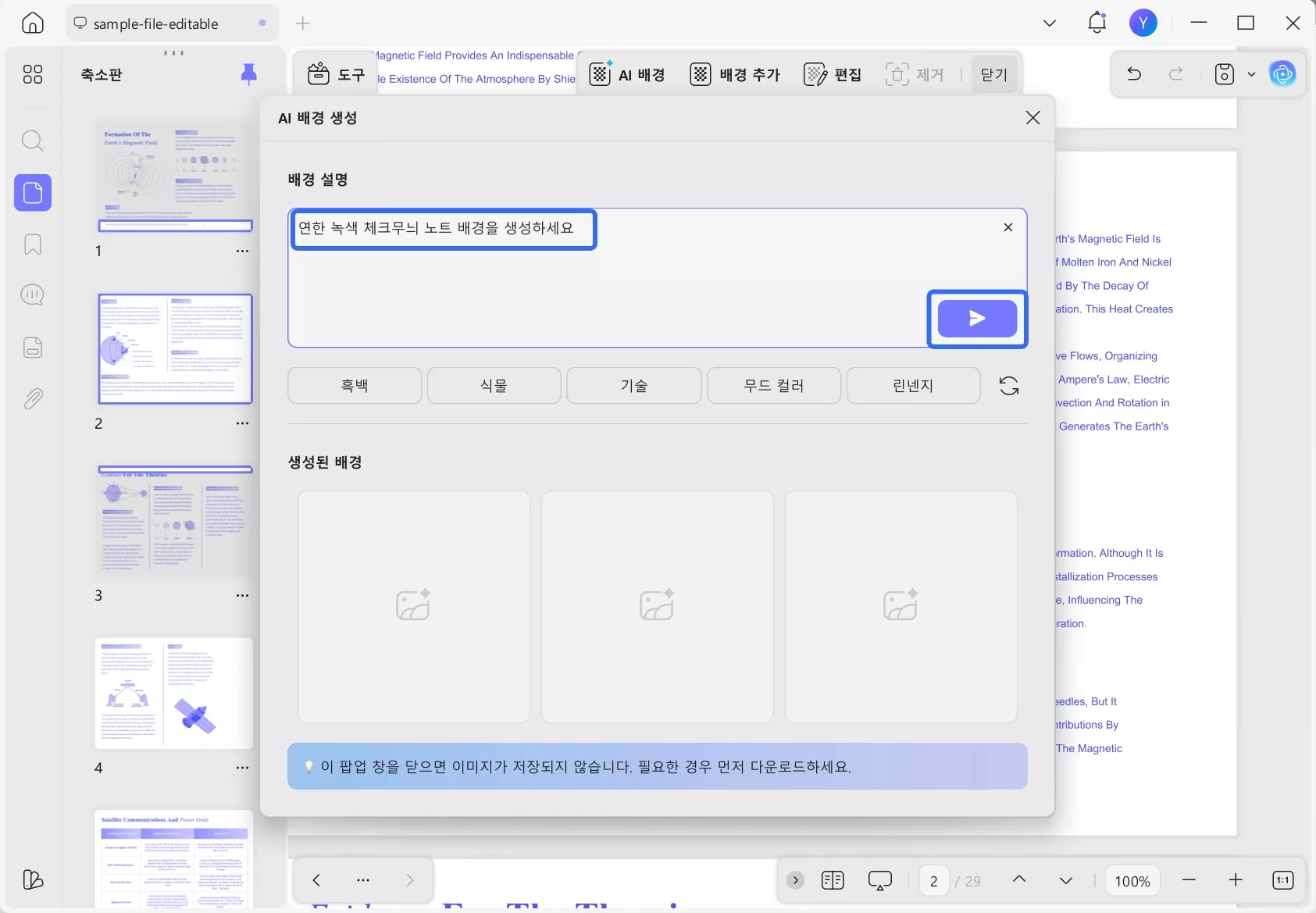Open the attachments panel in the sidebar

click(32, 398)
